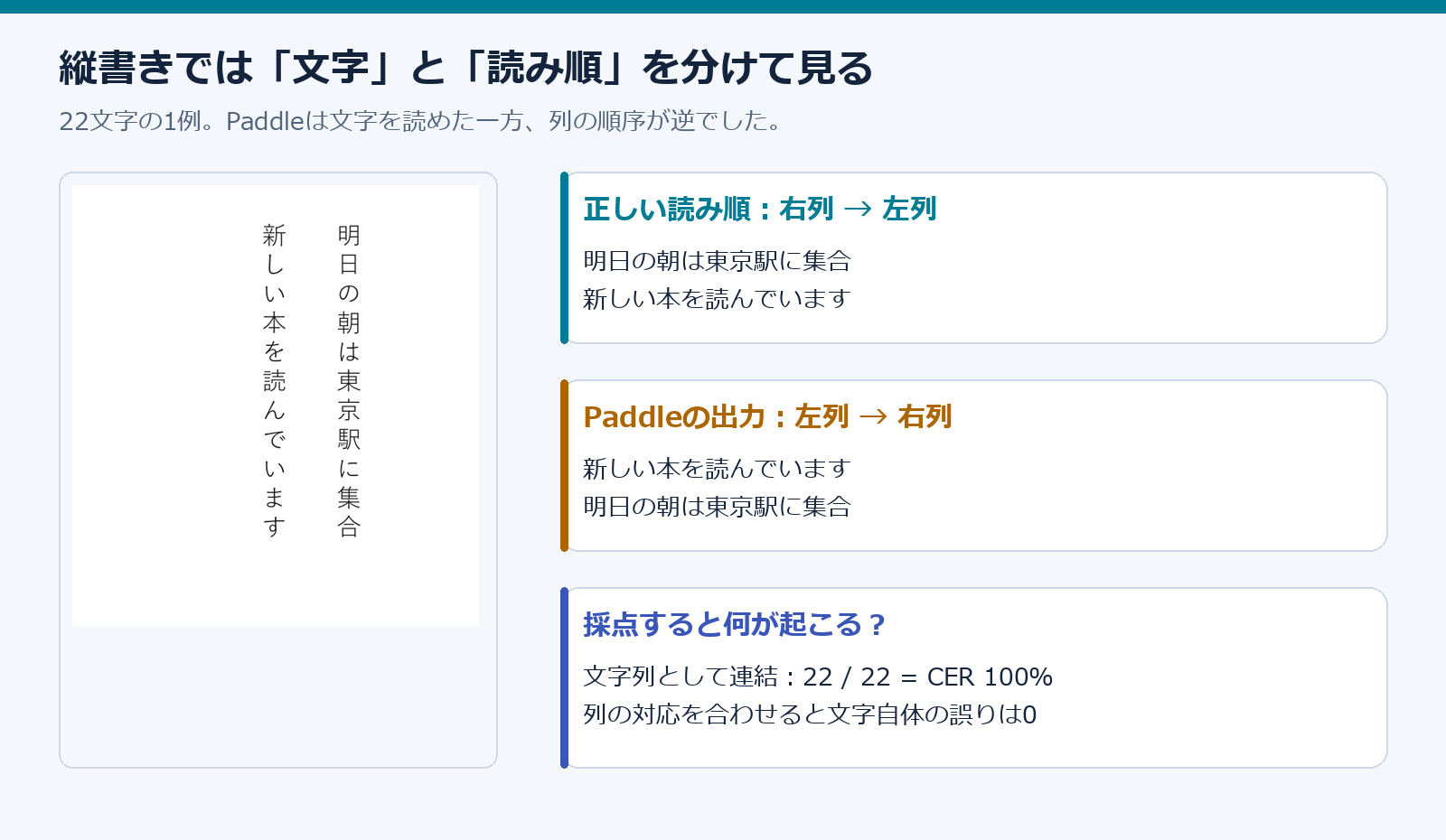Click 新しい本を読んでいます in the correct-order card
The width and height of the screenshot is (1446, 840).
point(717,299)
